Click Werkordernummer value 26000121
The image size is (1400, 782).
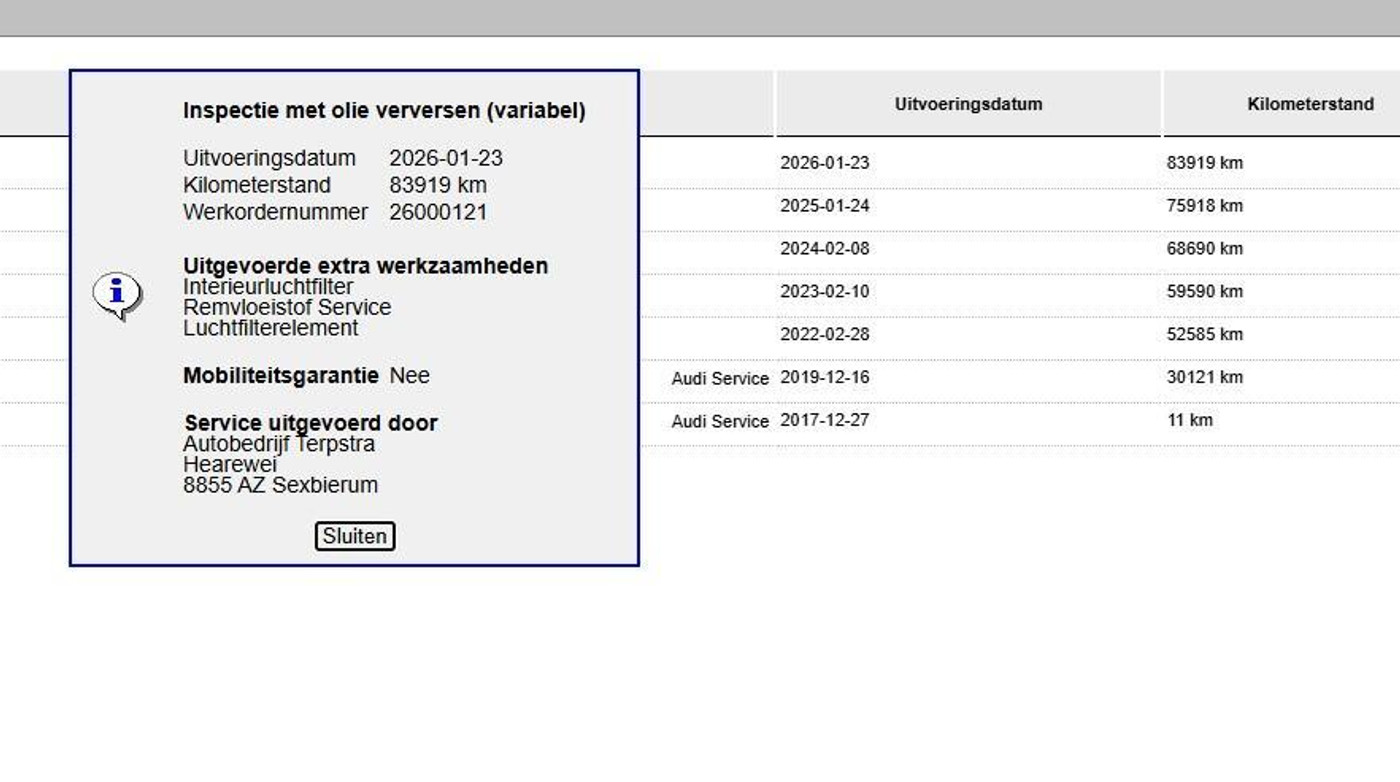[438, 212]
